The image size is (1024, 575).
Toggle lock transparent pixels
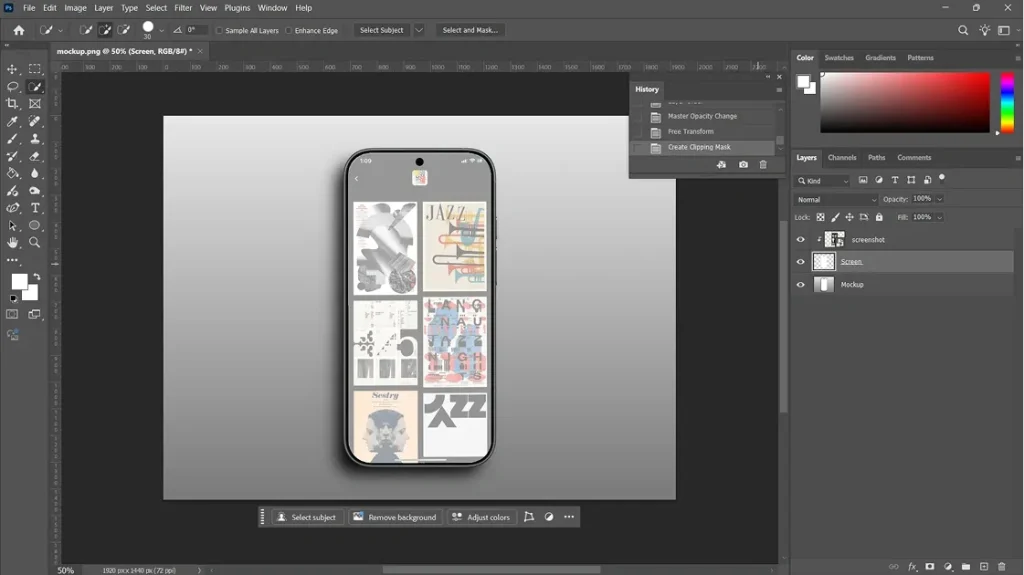coord(820,217)
